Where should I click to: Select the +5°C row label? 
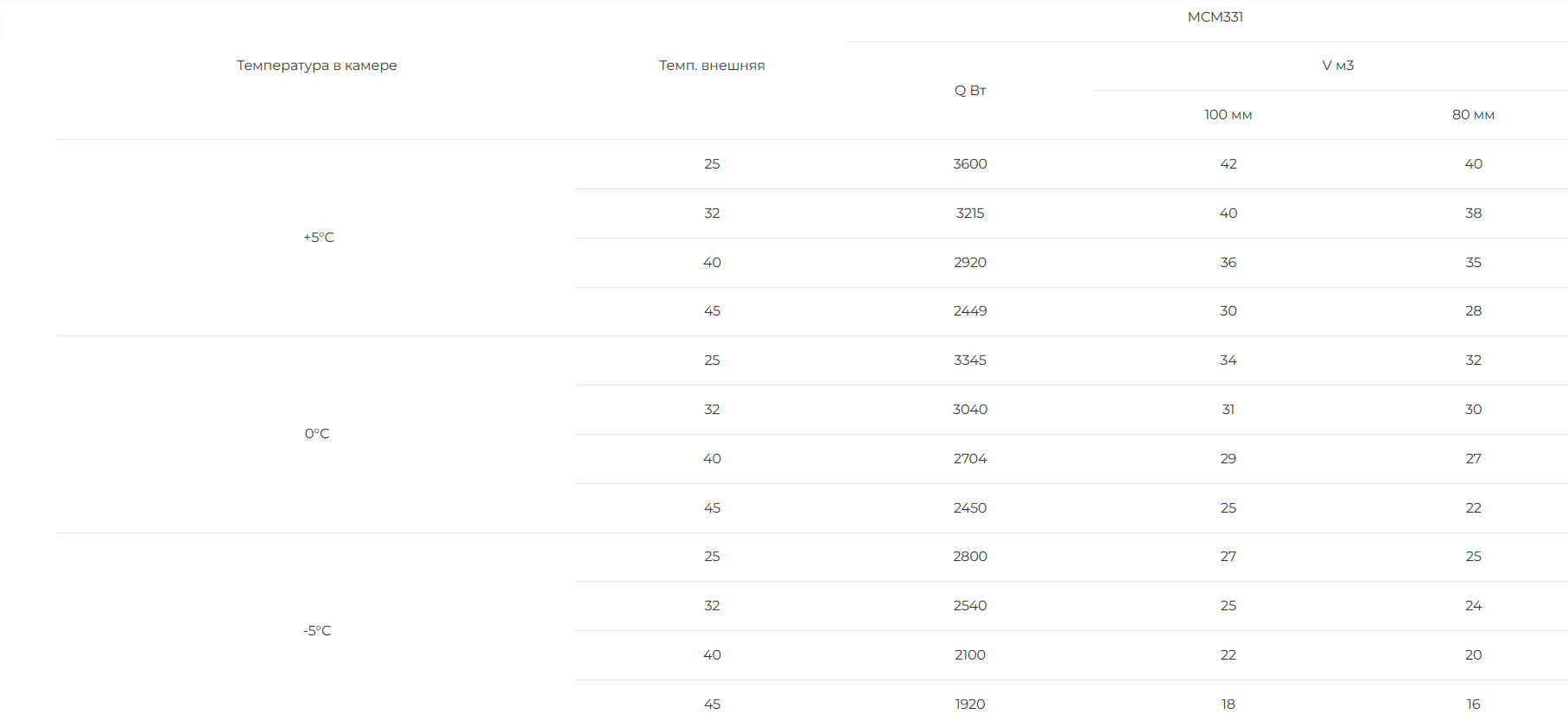pyautogui.click(x=318, y=238)
